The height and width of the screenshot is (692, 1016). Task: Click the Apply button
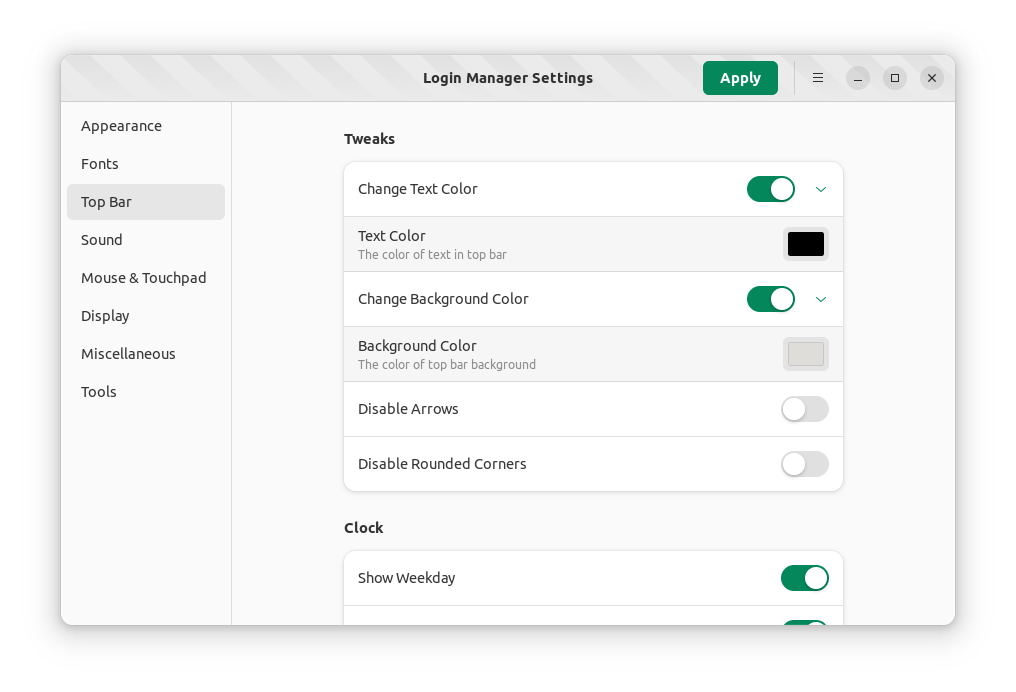[x=740, y=78]
